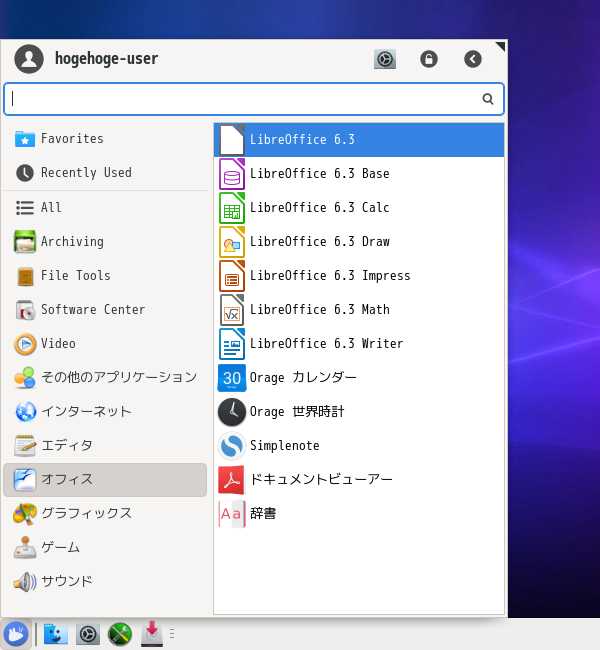Click the log out arrow icon
Screen dimensions: 600x650
(x=473, y=59)
